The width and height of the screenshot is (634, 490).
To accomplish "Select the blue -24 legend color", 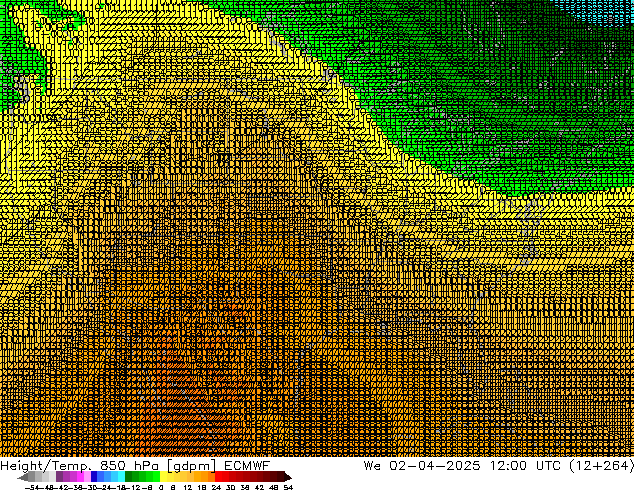I will 106,477.
